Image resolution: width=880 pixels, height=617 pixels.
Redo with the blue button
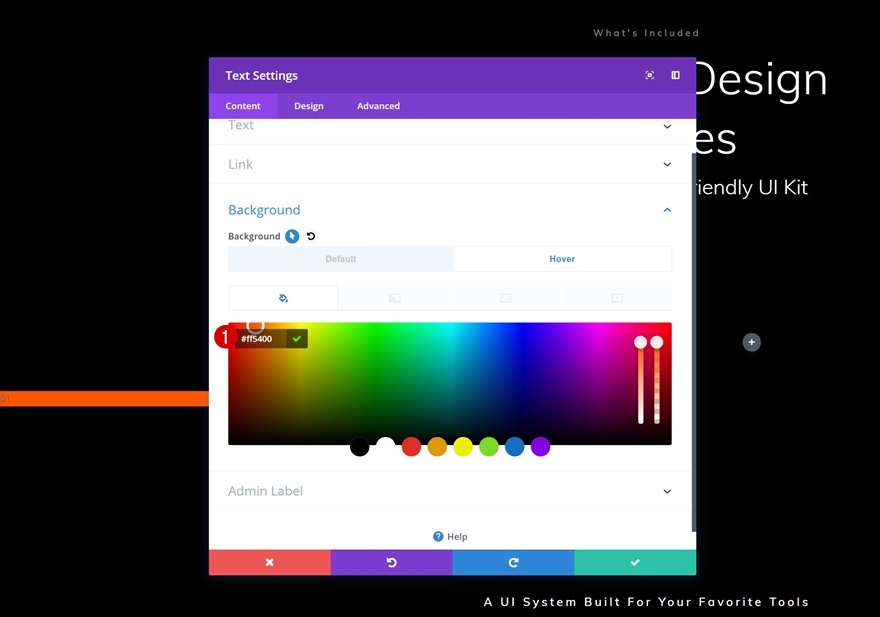(514, 562)
